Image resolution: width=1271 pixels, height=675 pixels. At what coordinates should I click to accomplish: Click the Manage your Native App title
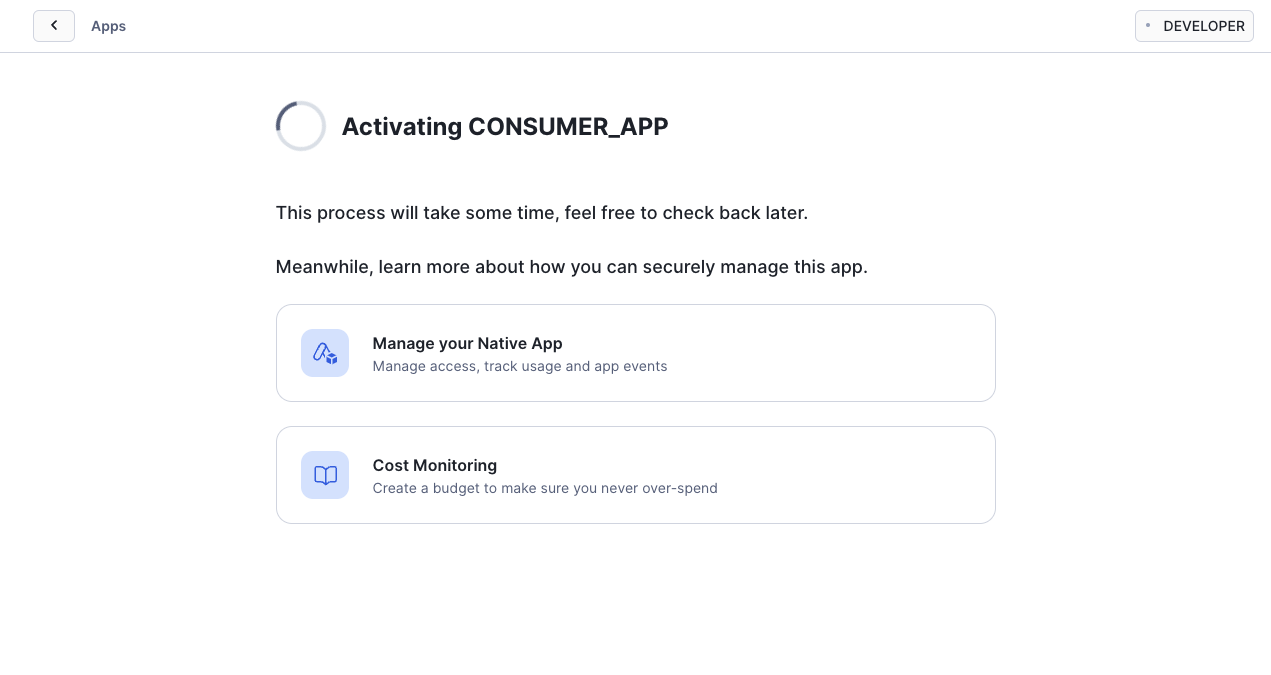pyautogui.click(x=467, y=343)
